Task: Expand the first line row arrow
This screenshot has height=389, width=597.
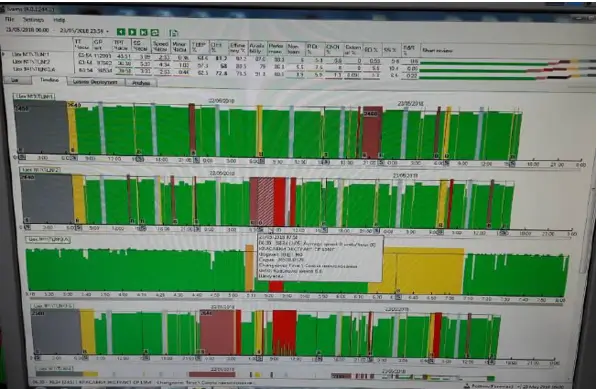Action: [4, 54]
